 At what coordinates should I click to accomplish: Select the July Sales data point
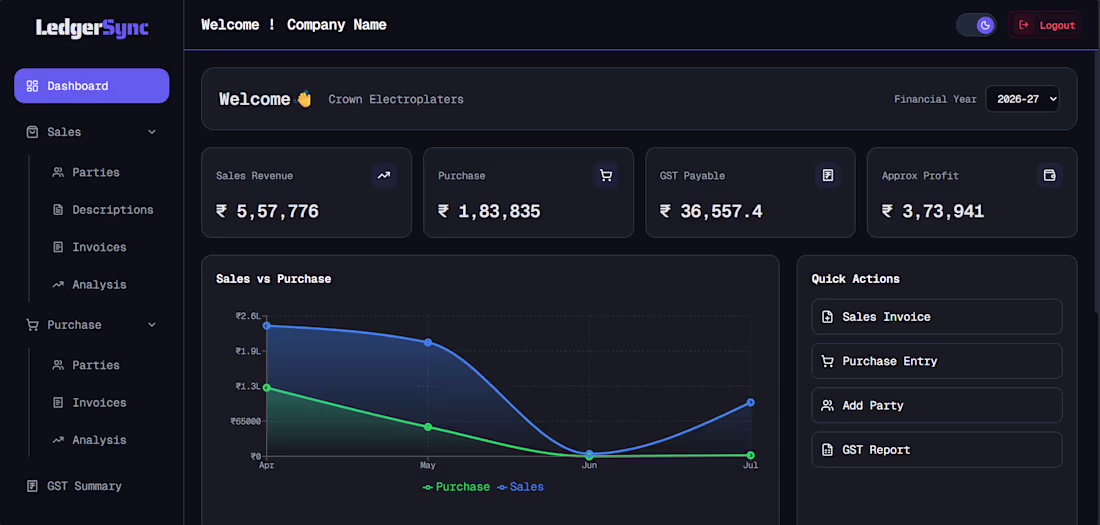coord(751,402)
